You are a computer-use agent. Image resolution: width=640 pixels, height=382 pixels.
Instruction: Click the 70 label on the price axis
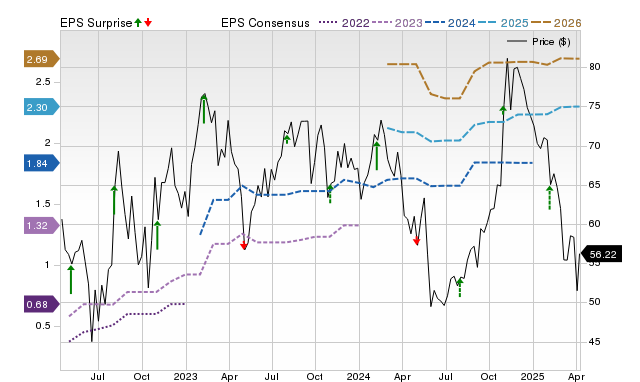click(x=595, y=146)
